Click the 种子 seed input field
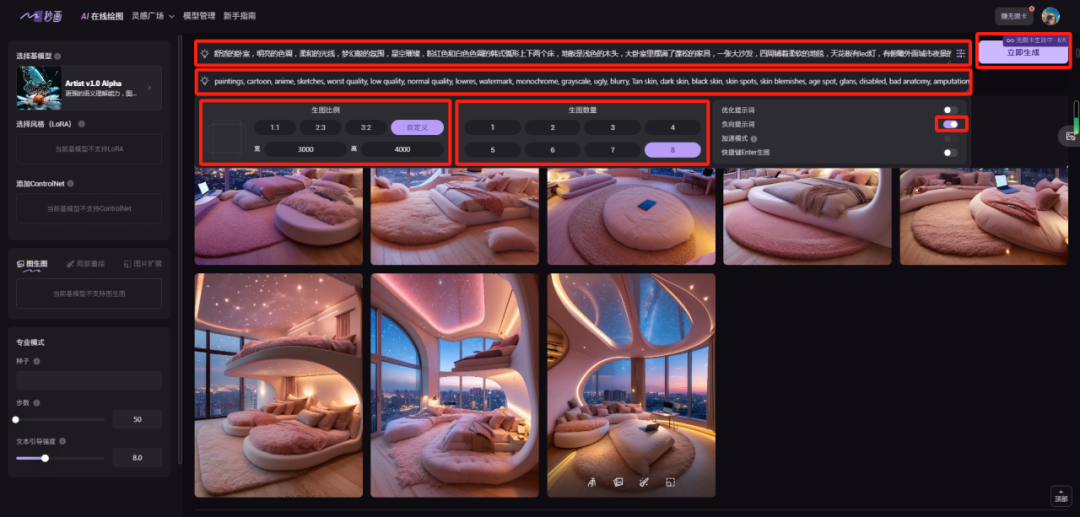 tap(89, 381)
